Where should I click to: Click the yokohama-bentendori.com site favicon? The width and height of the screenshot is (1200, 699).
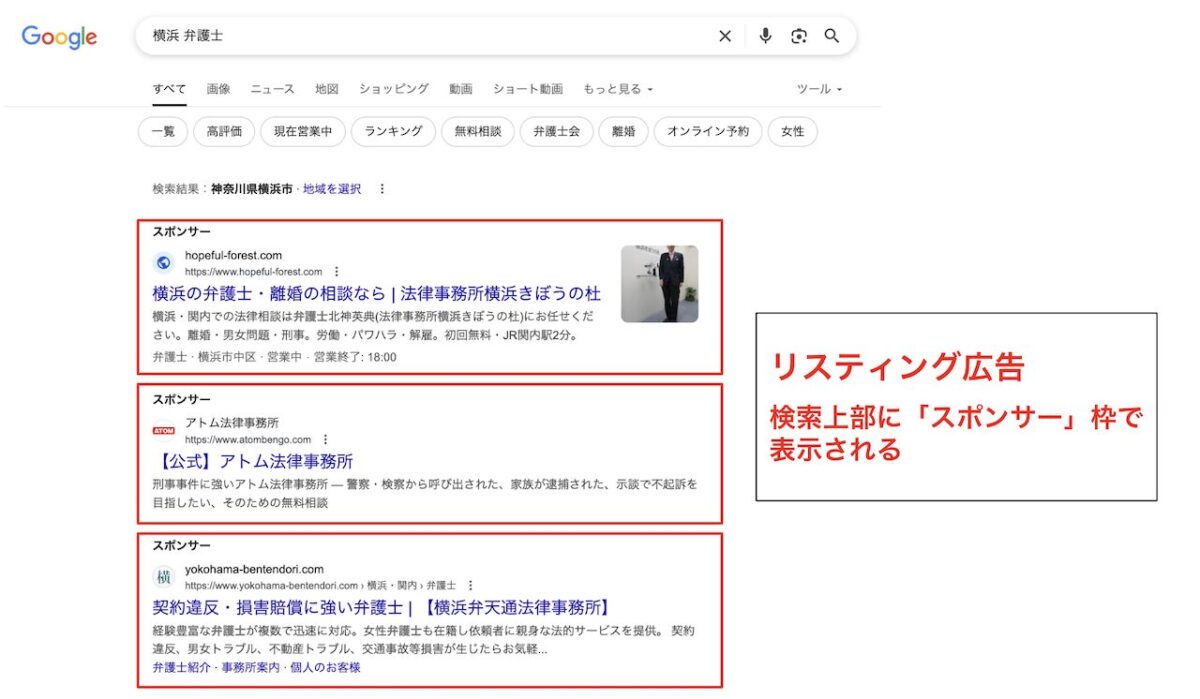coord(163,577)
